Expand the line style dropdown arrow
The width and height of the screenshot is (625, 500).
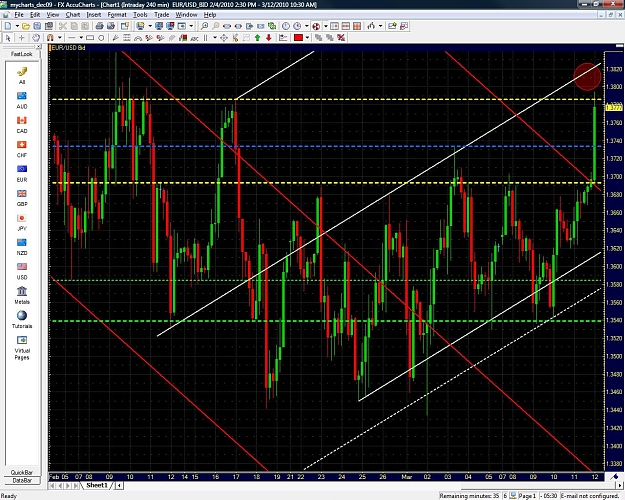81,37
